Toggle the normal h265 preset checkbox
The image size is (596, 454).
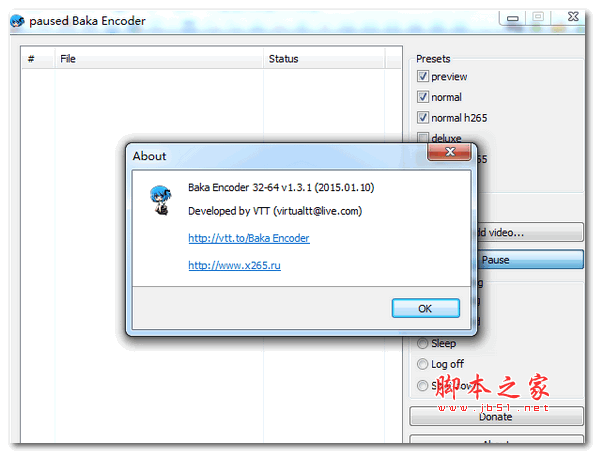[x=422, y=117]
